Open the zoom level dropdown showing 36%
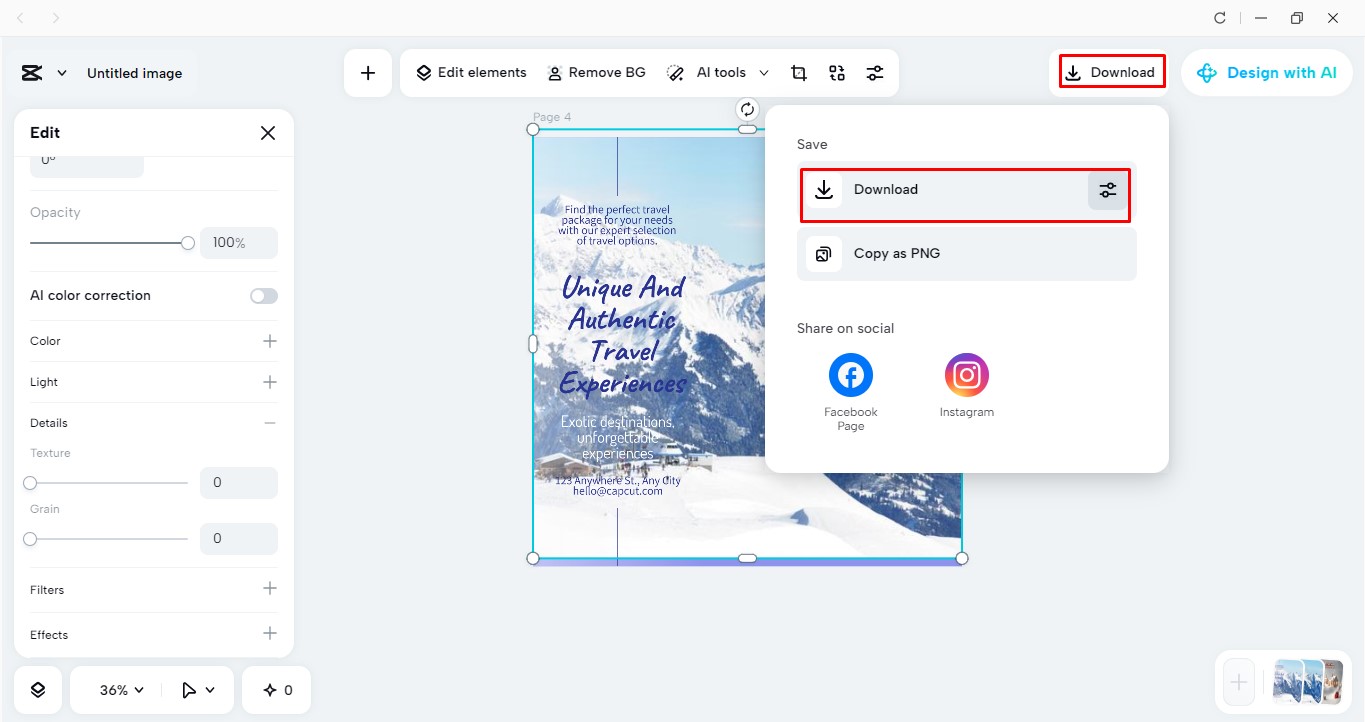The height and width of the screenshot is (722, 1365). (x=118, y=689)
